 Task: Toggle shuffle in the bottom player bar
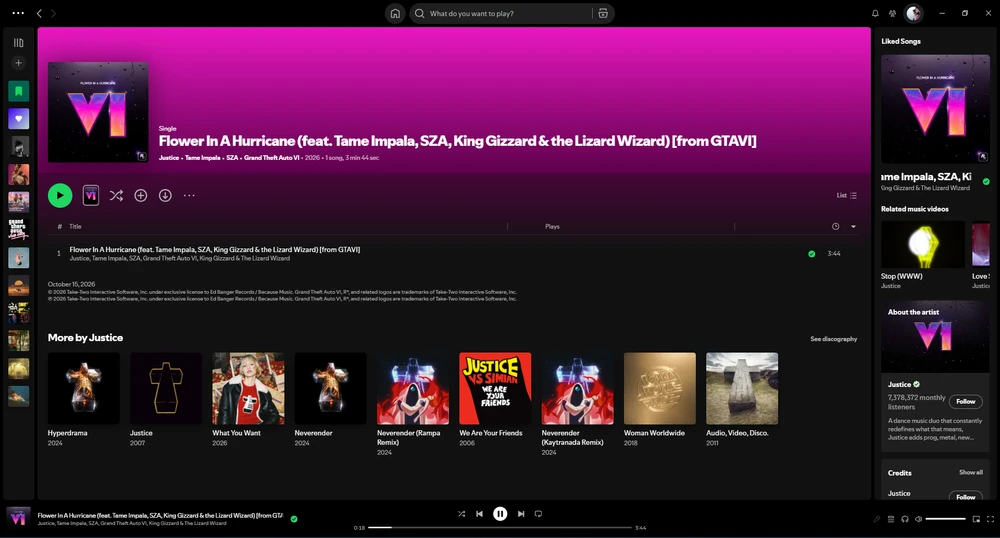(461, 514)
